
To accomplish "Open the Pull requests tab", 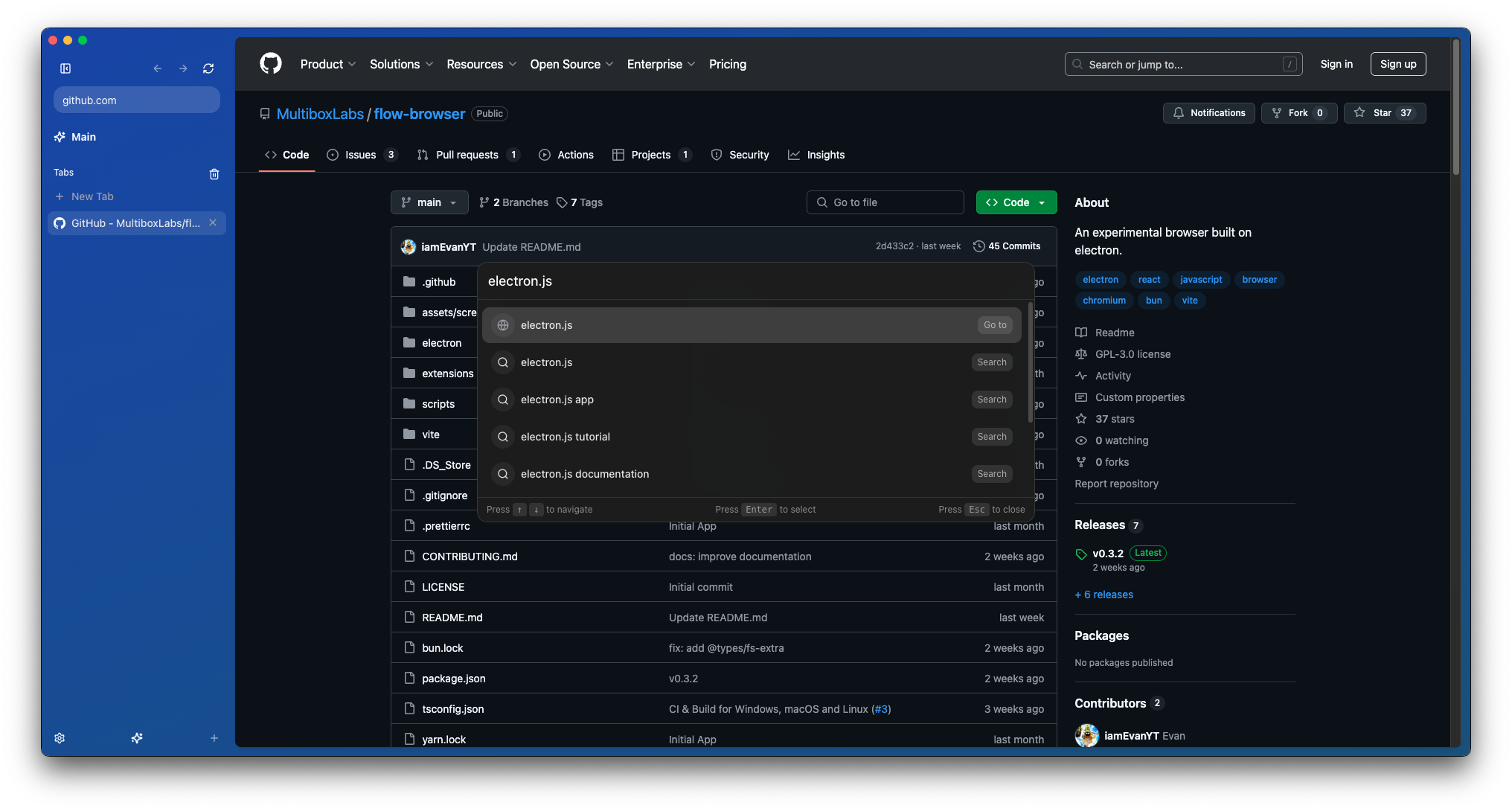I will [467, 155].
